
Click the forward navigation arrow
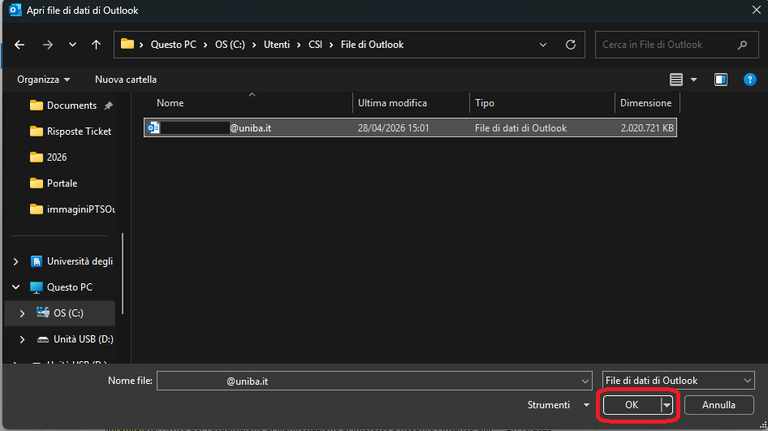click(x=48, y=45)
